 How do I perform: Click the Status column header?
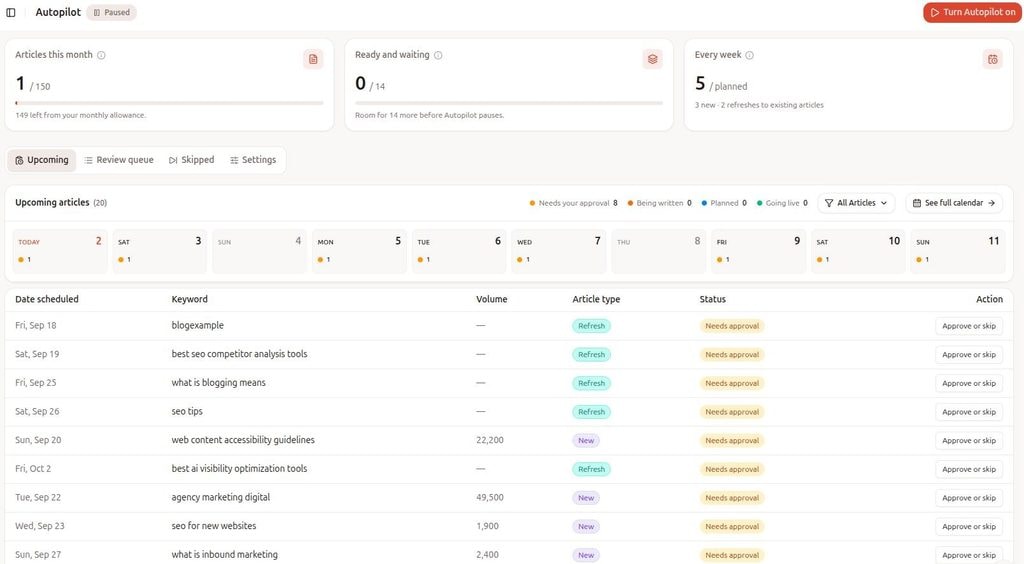pos(712,299)
